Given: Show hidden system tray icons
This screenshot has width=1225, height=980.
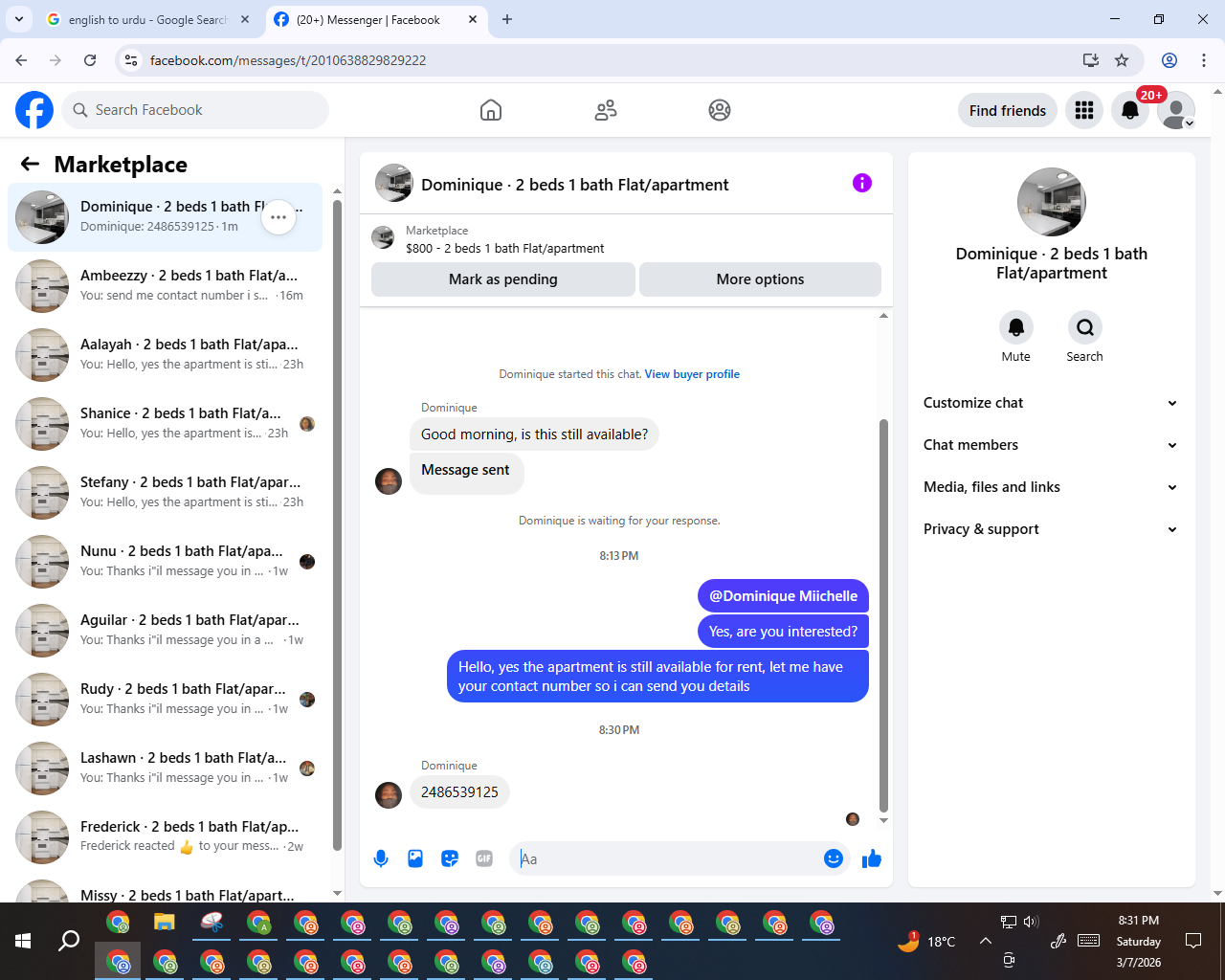Looking at the screenshot, I should tap(985, 941).
